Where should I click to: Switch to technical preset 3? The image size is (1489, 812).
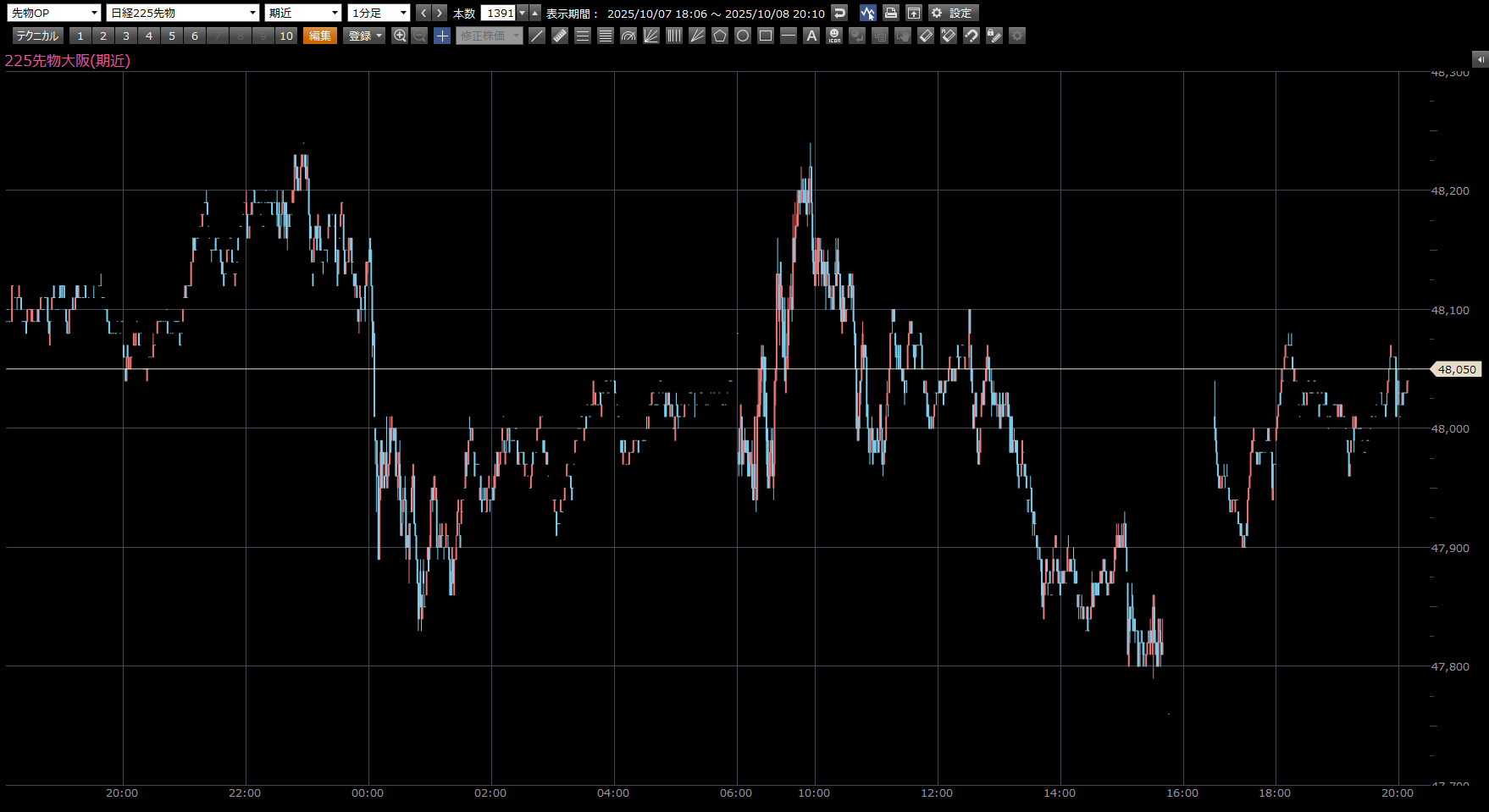126,36
